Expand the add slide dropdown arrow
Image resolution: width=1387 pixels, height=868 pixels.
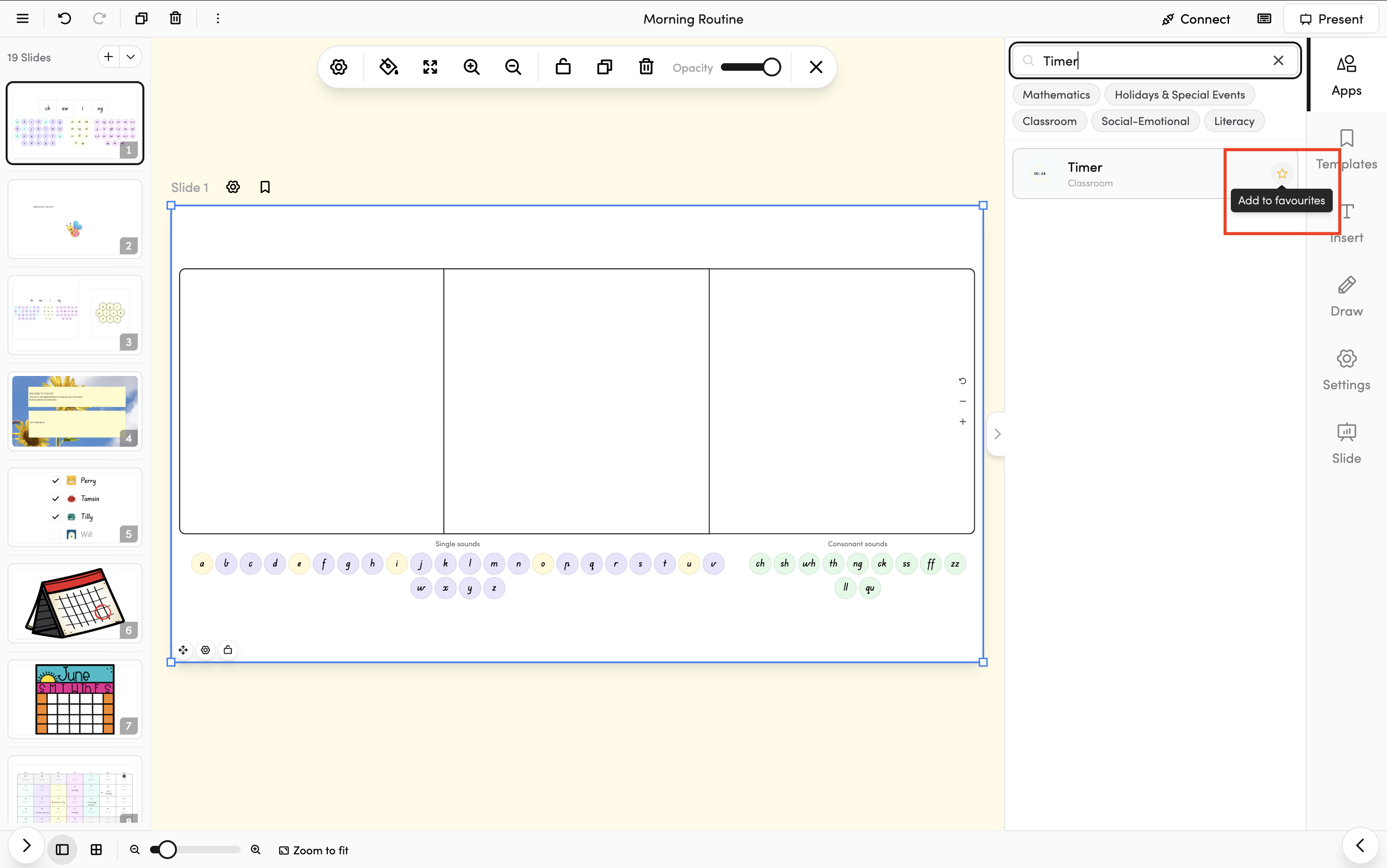click(131, 57)
